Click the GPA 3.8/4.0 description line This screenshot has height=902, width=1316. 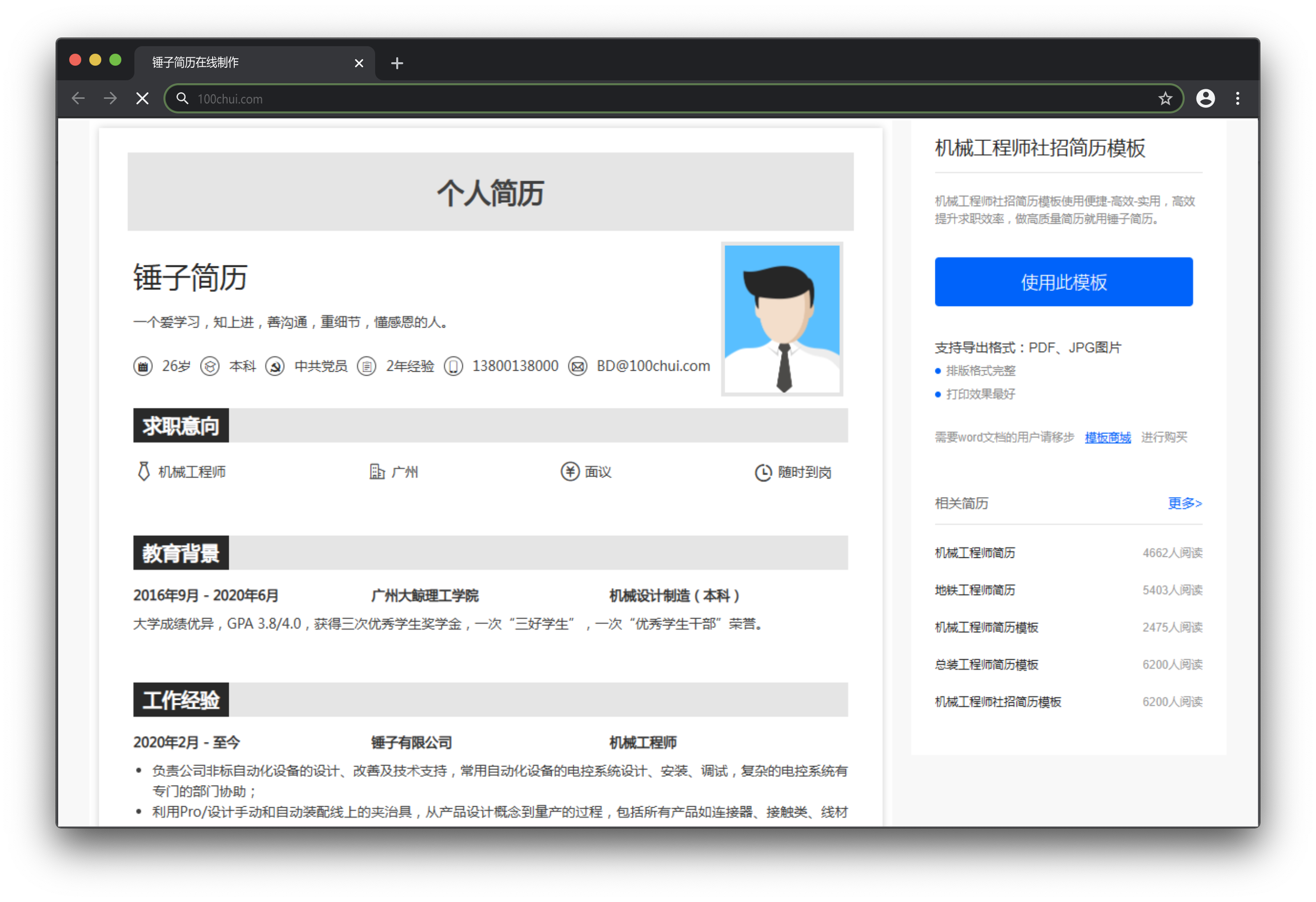(449, 624)
